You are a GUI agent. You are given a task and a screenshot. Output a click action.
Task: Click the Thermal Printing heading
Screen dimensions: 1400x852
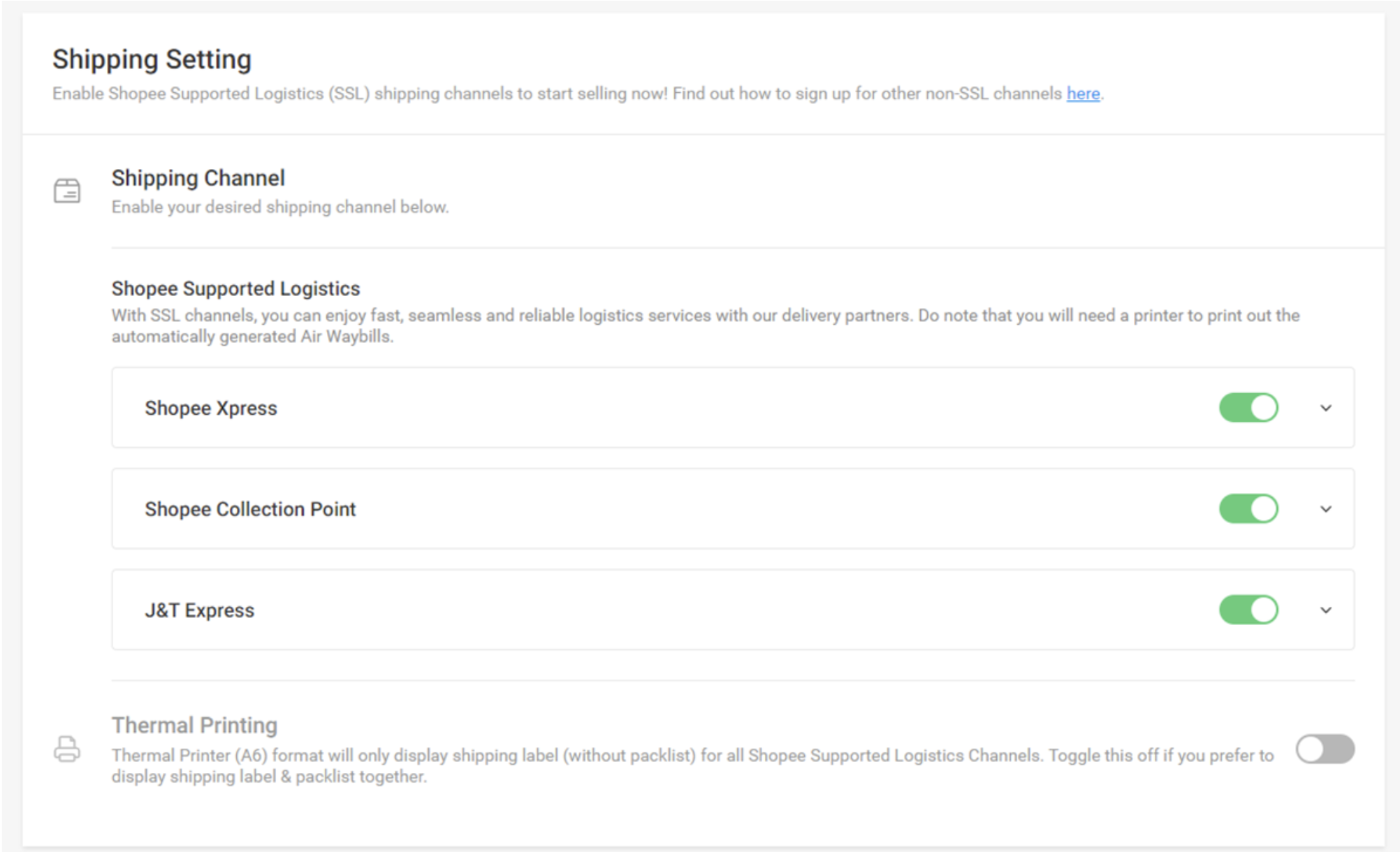(195, 725)
